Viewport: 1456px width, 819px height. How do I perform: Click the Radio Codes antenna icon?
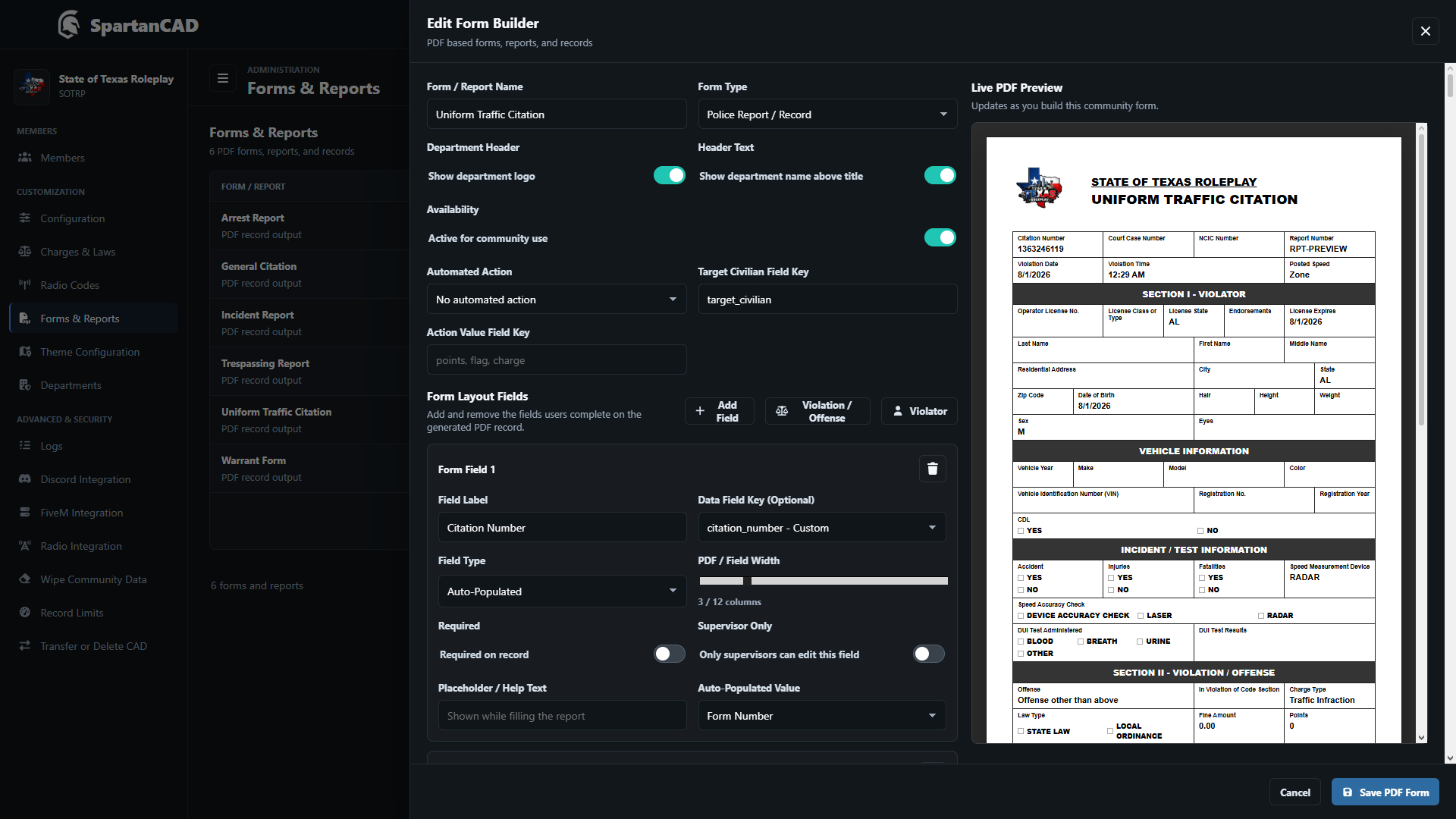point(25,285)
